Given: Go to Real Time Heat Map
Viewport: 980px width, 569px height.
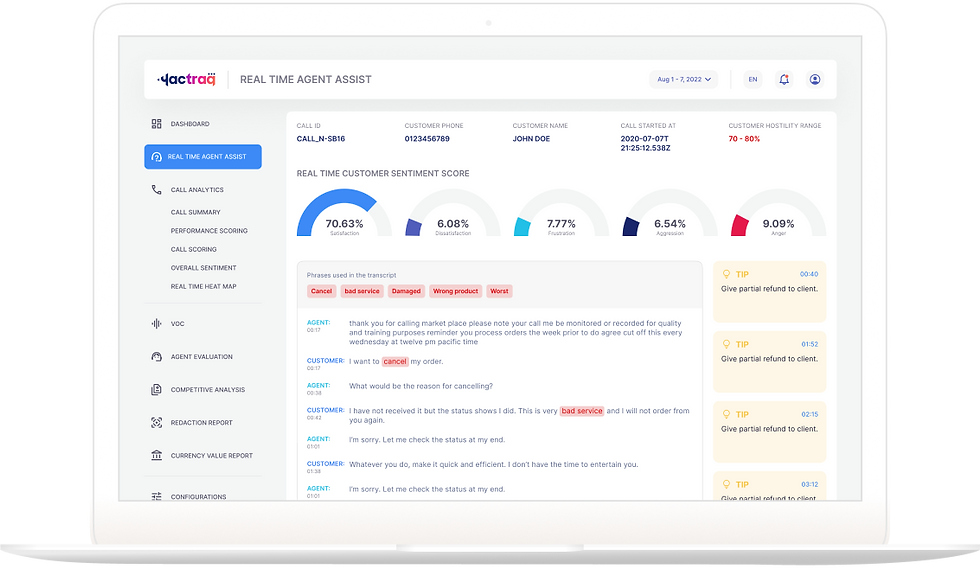Looking at the screenshot, I should (x=204, y=286).
